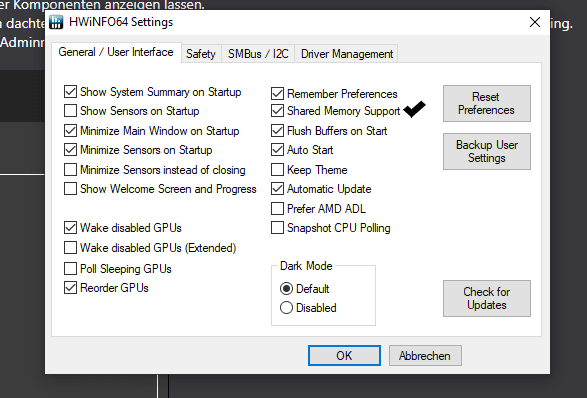Select the General / User Interface tab
This screenshot has width=587, height=398.
pyautogui.click(x=116, y=52)
